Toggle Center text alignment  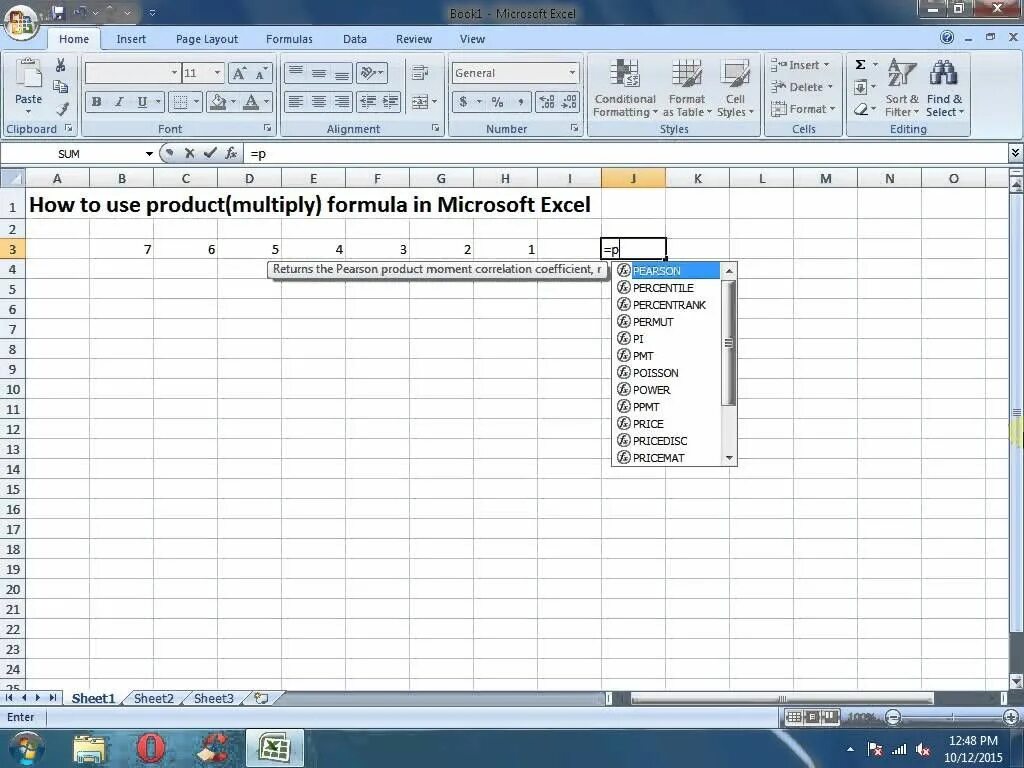tap(319, 102)
